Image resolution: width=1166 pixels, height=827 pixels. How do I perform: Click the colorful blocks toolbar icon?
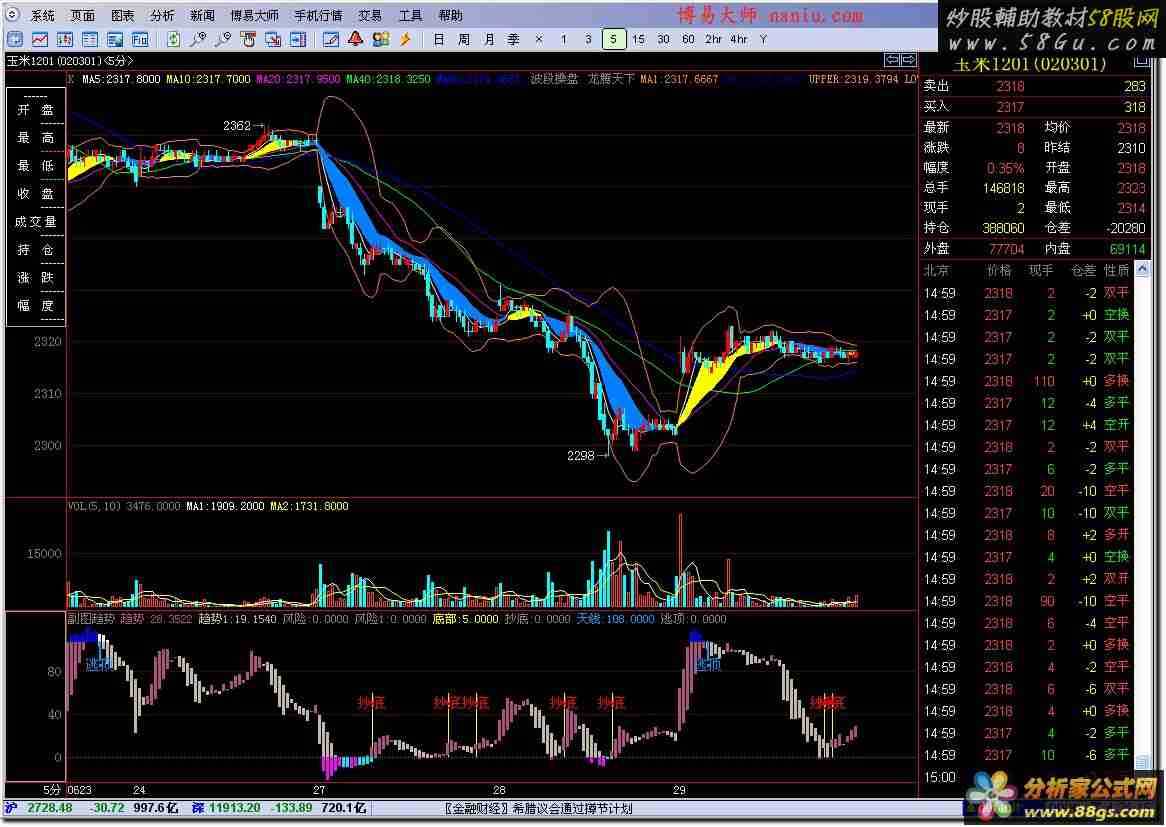(x=381, y=39)
